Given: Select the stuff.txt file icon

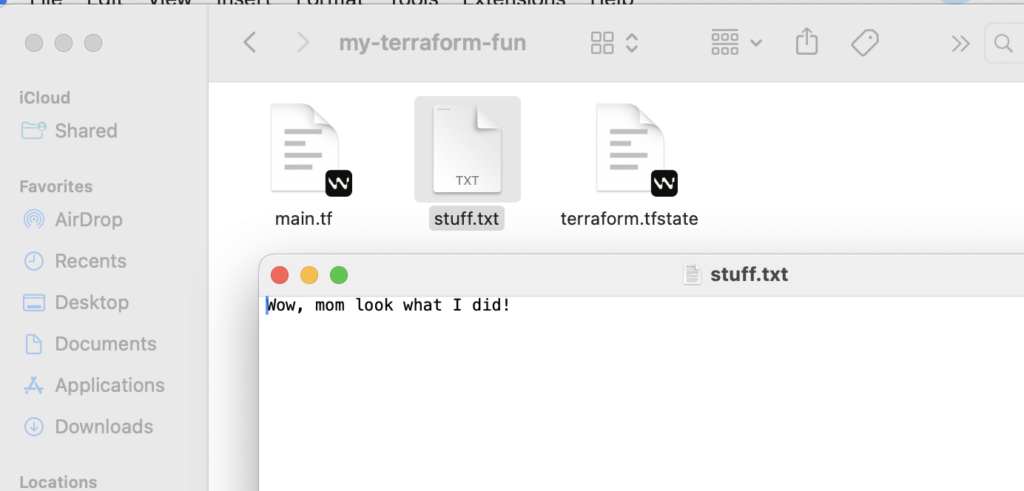Looking at the screenshot, I should point(467,150).
